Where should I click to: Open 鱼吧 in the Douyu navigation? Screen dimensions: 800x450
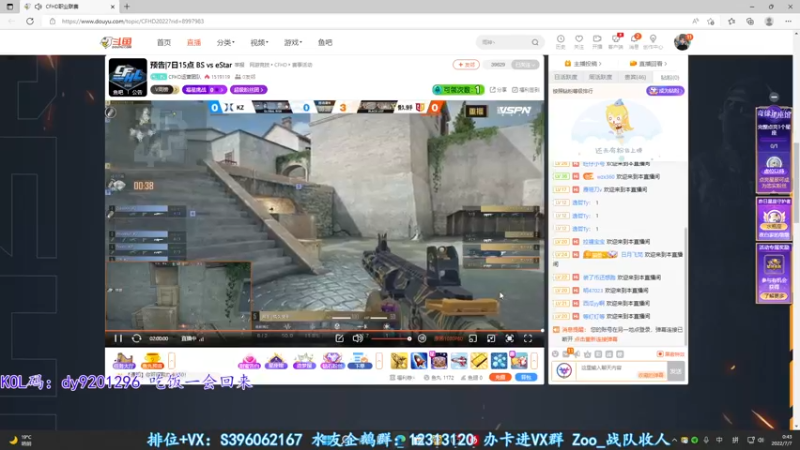[x=325, y=42]
